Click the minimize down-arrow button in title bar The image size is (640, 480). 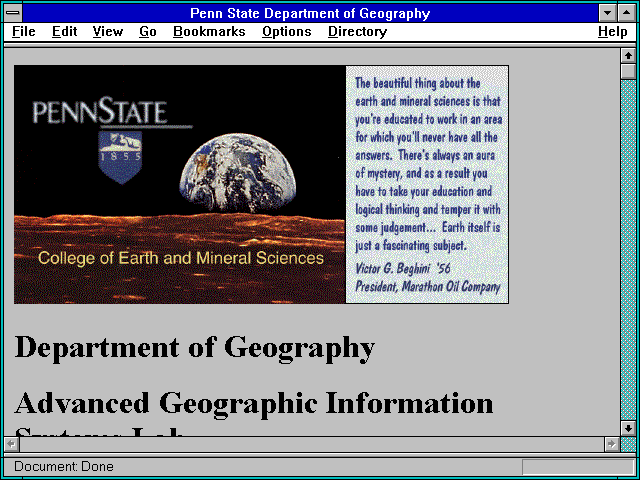tap(608, 13)
